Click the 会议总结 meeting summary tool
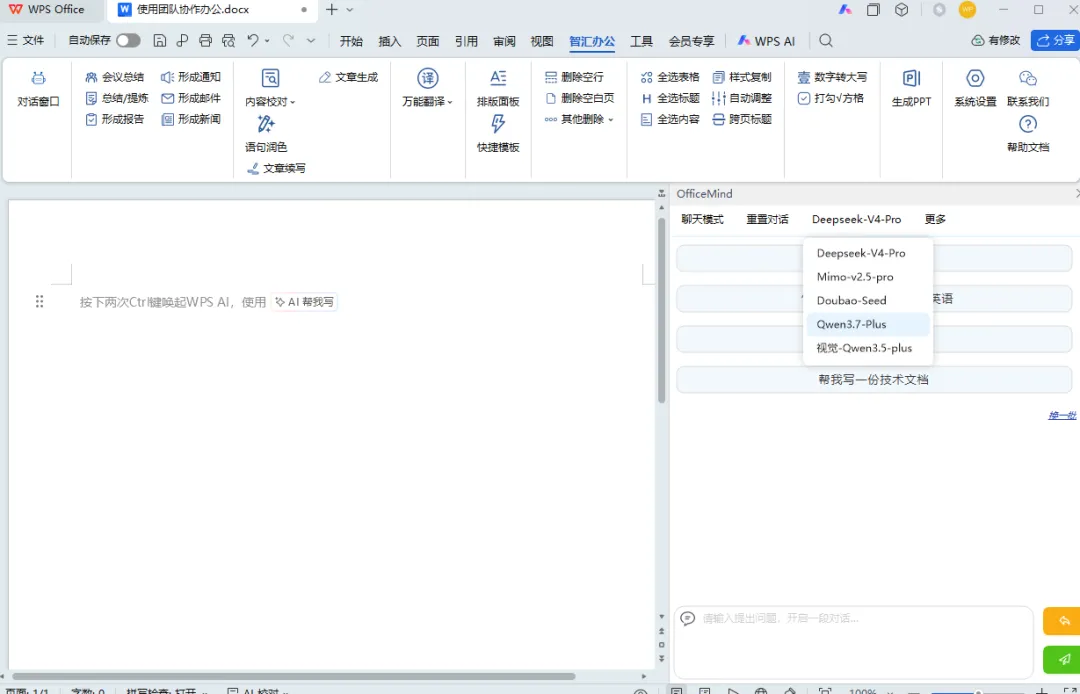Viewport: 1080px width, 694px height. click(114, 77)
